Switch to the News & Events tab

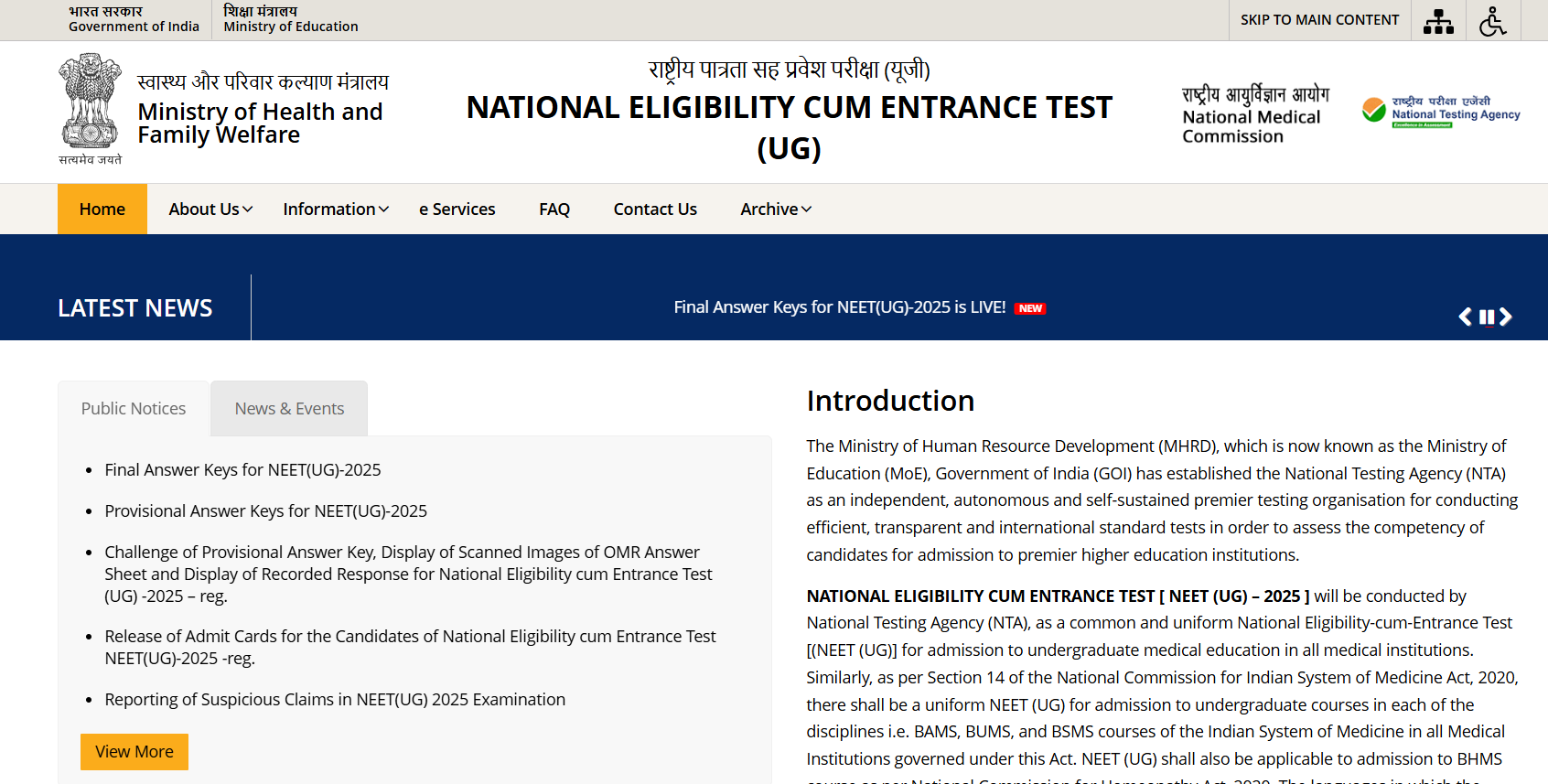click(x=289, y=408)
